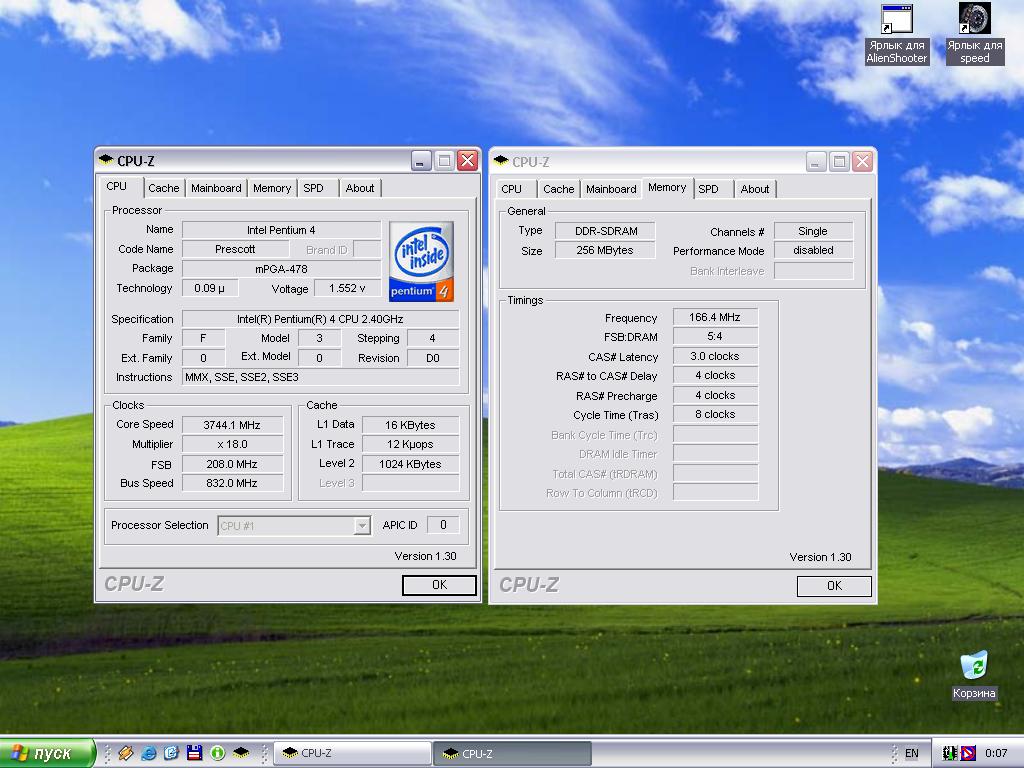This screenshot has height=768, width=1024.
Task: Click the Revision value D0
Action: [x=433, y=358]
